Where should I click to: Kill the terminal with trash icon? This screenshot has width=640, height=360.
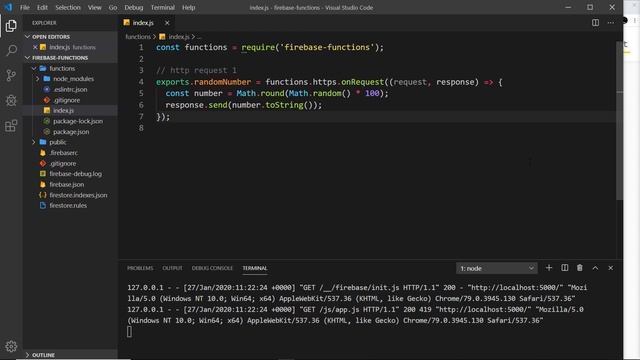point(580,268)
